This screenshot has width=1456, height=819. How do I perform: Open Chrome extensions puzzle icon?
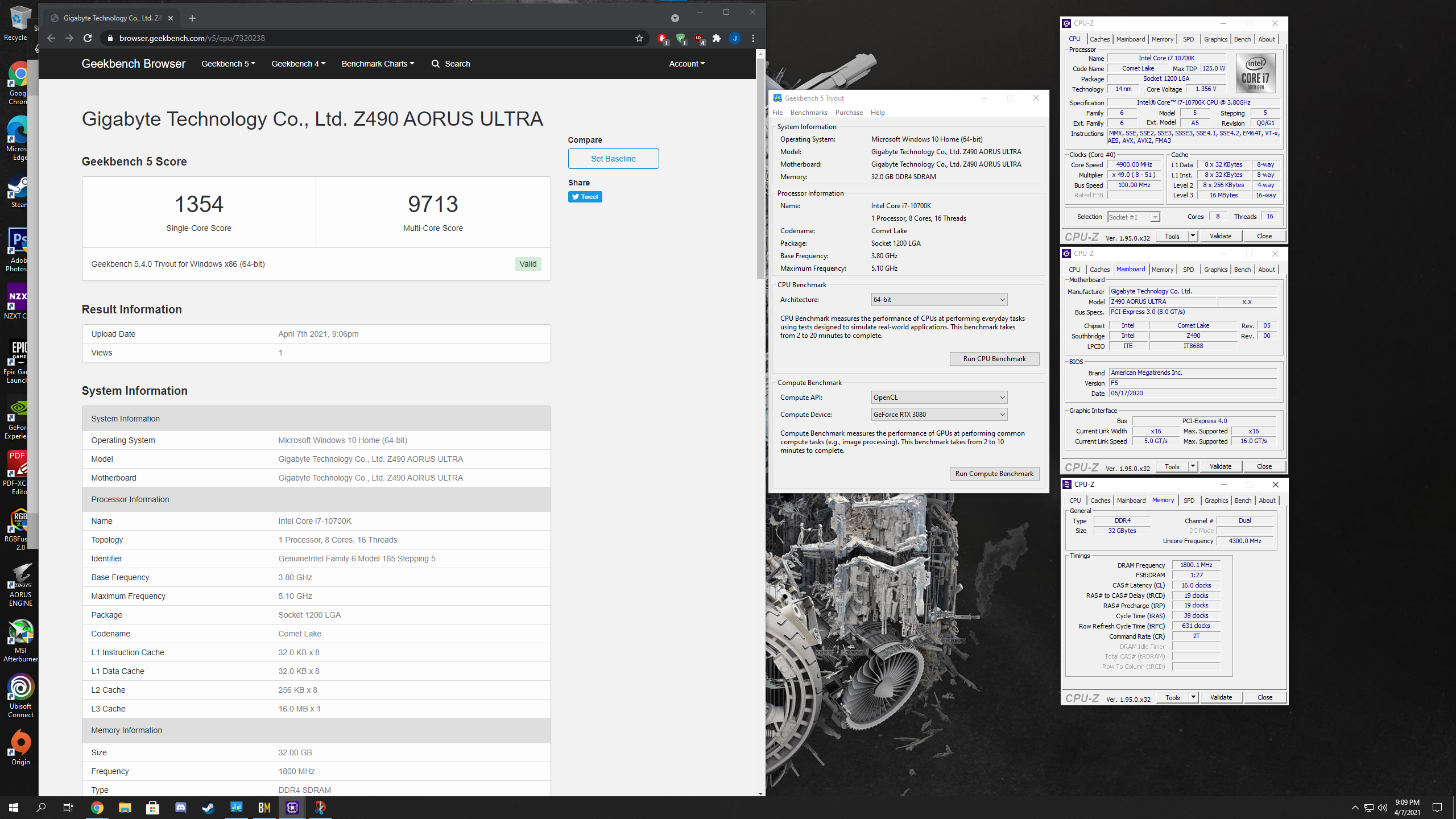717,38
